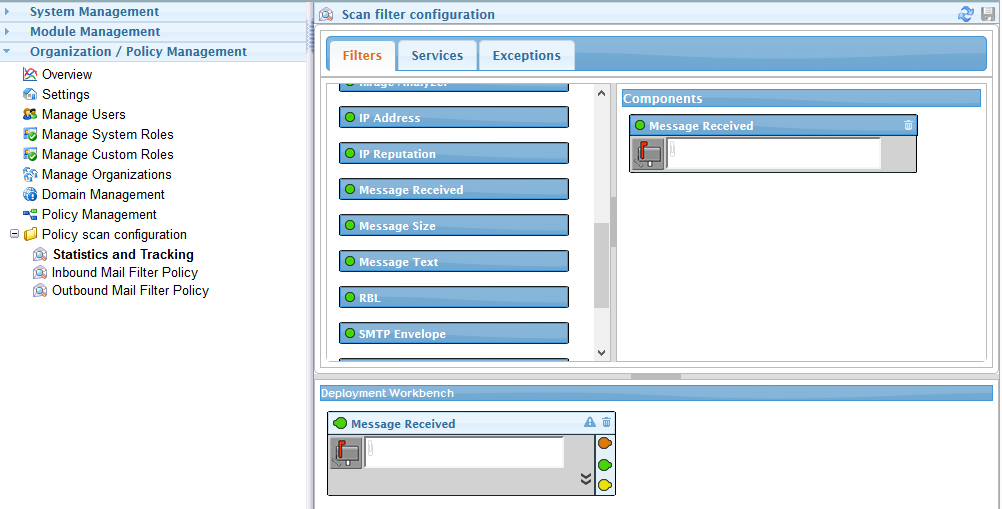Delete the Message Received component with trash icon
1002x509 pixels.
pos(909,125)
